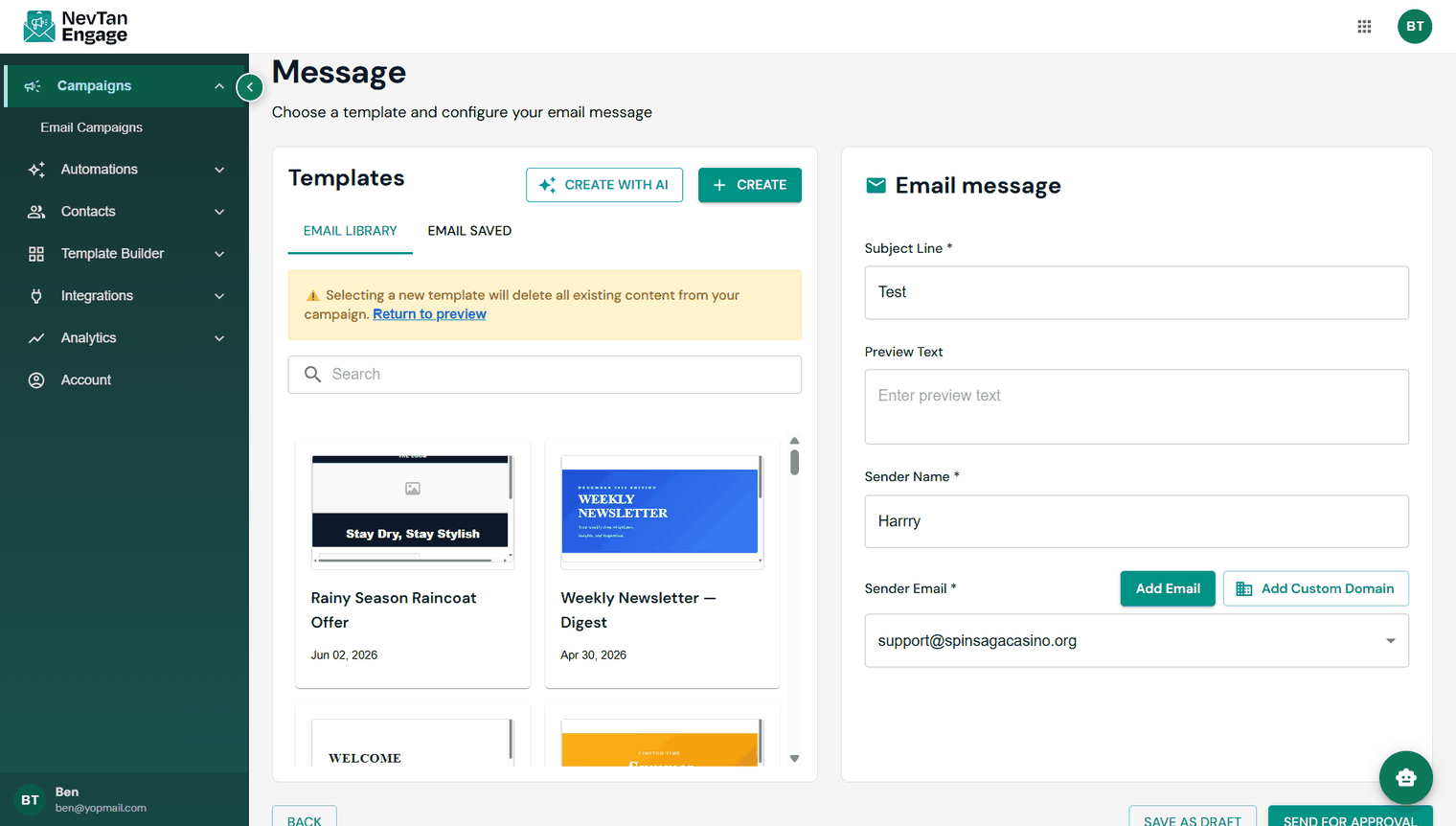
Task: Click the Automations sparkle icon
Action: tap(36, 170)
